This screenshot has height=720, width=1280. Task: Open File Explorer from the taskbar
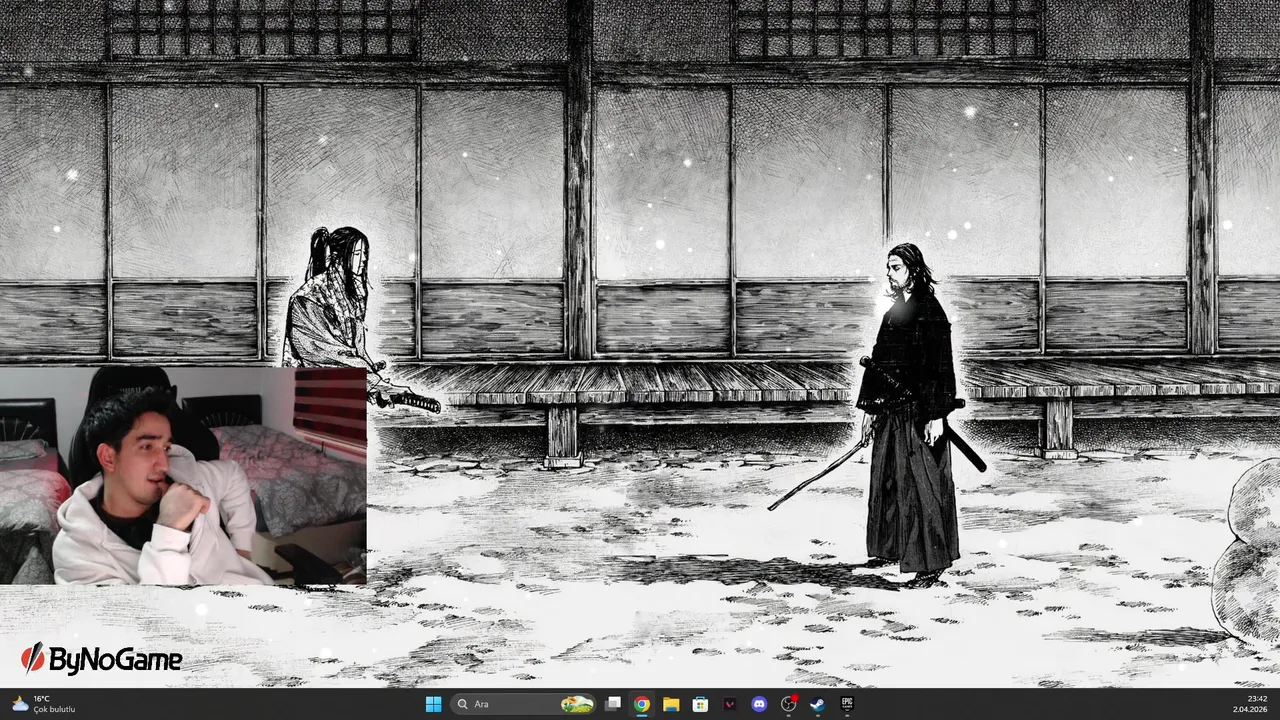click(x=671, y=704)
